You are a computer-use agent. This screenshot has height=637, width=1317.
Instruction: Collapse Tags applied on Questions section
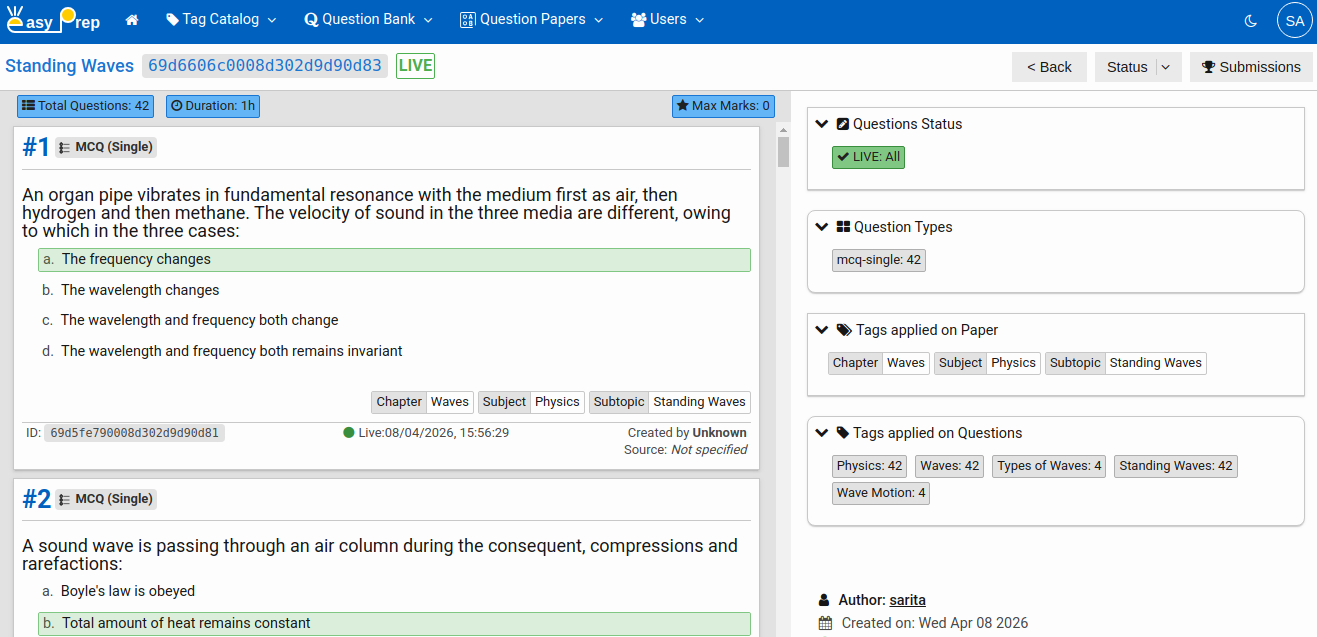(x=822, y=433)
